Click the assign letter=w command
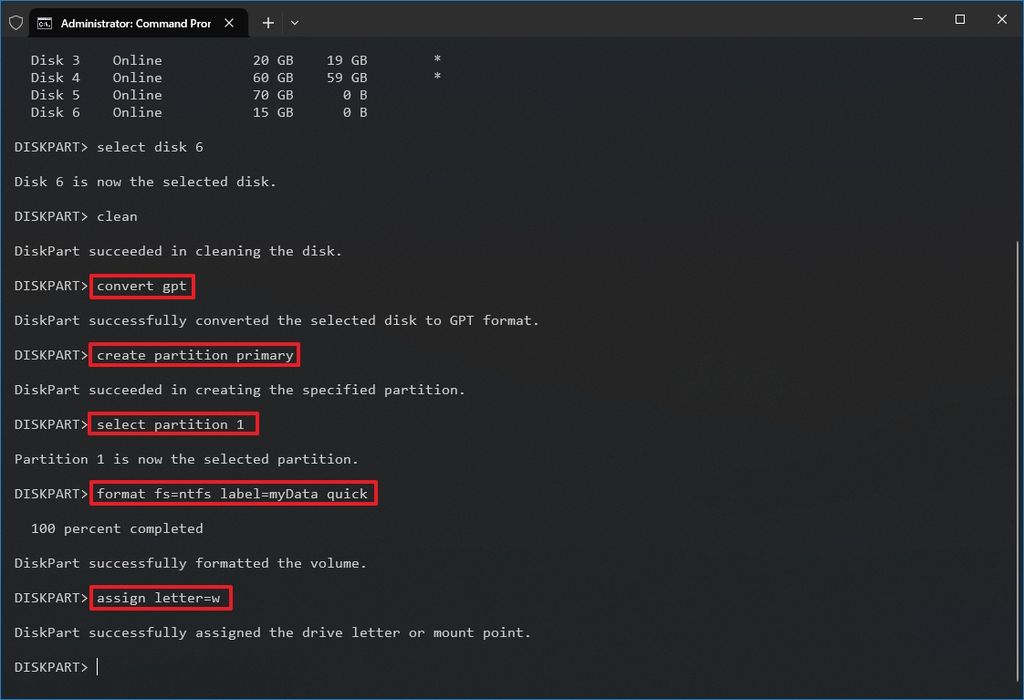This screenshot has width=1024, height=700. pos(160,598)
